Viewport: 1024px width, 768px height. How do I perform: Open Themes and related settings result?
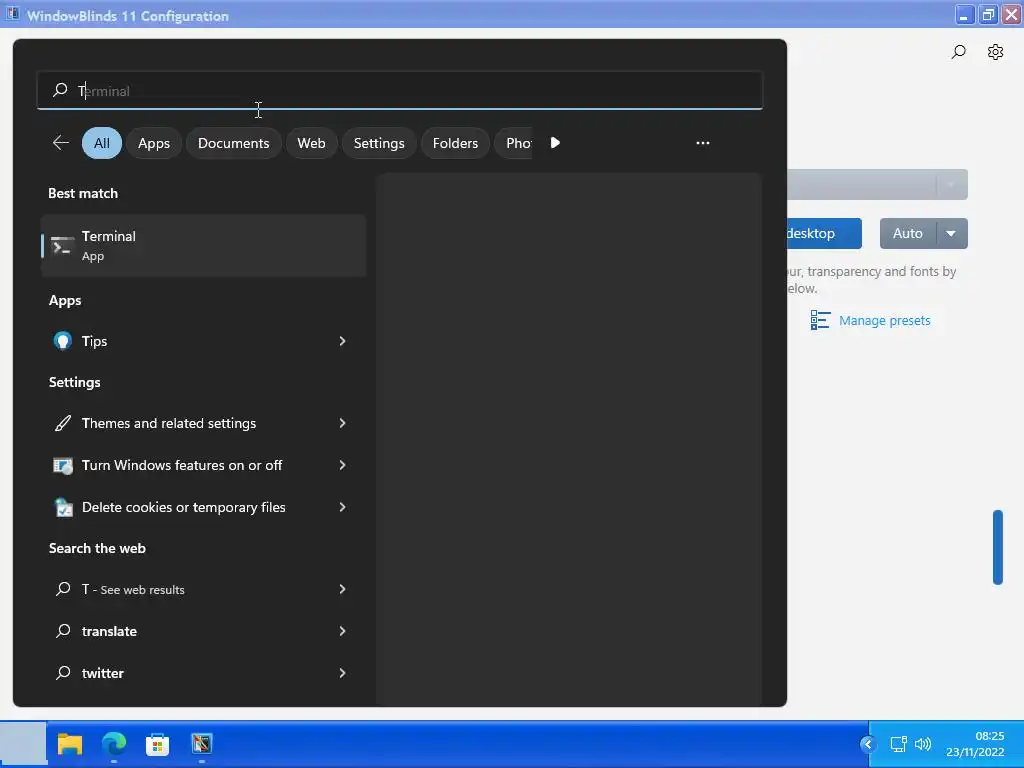tap(204, 423)
